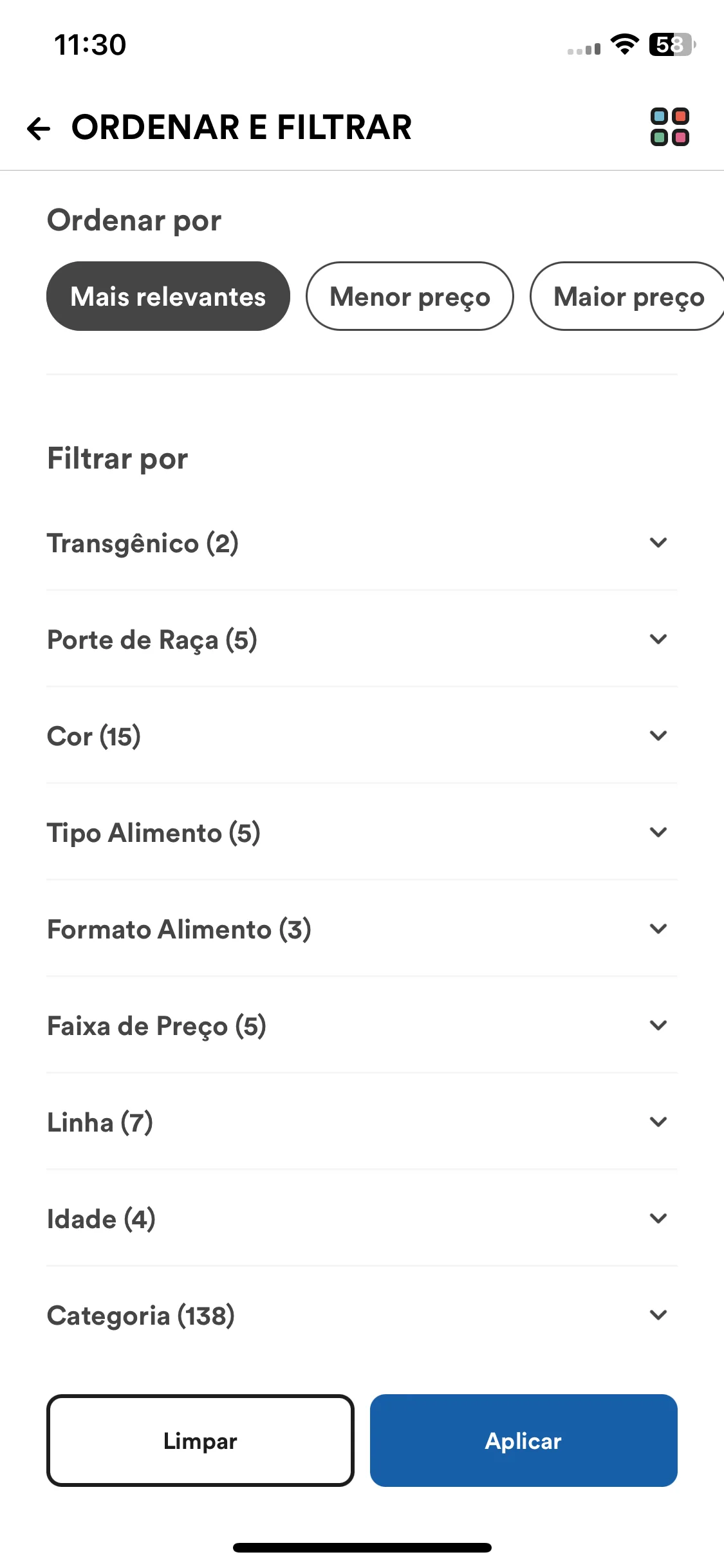This screenshot has height=1568, width=724.
Task: Tap the Idade row chevron arrow
Action: tap(658, 1218)
